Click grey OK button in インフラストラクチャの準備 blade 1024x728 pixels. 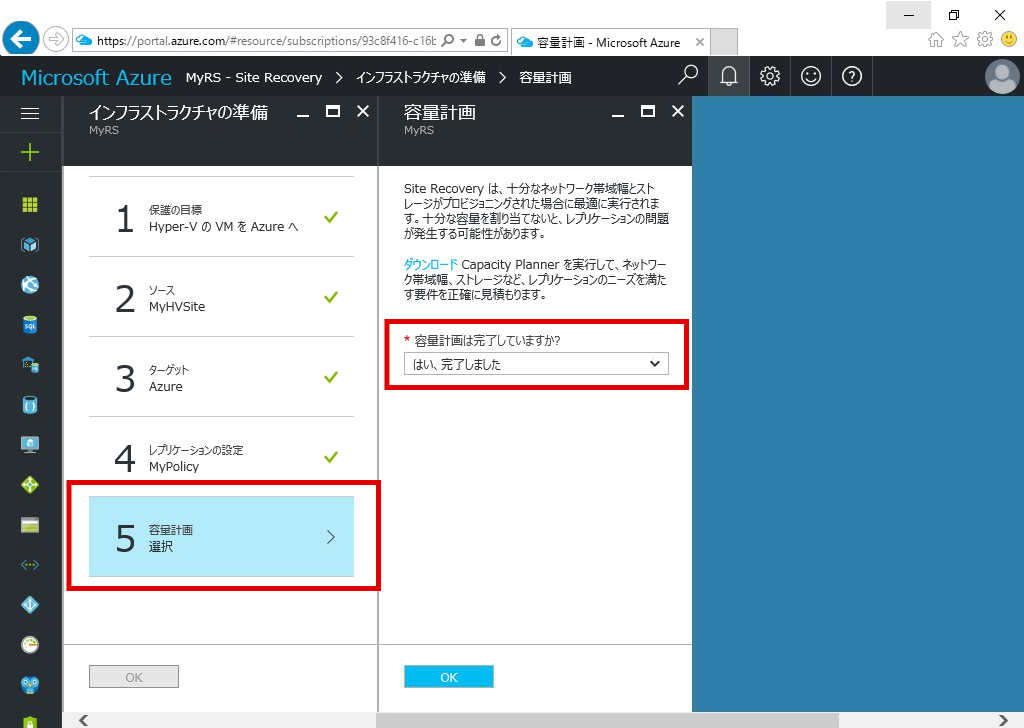(x=134, y=677)
